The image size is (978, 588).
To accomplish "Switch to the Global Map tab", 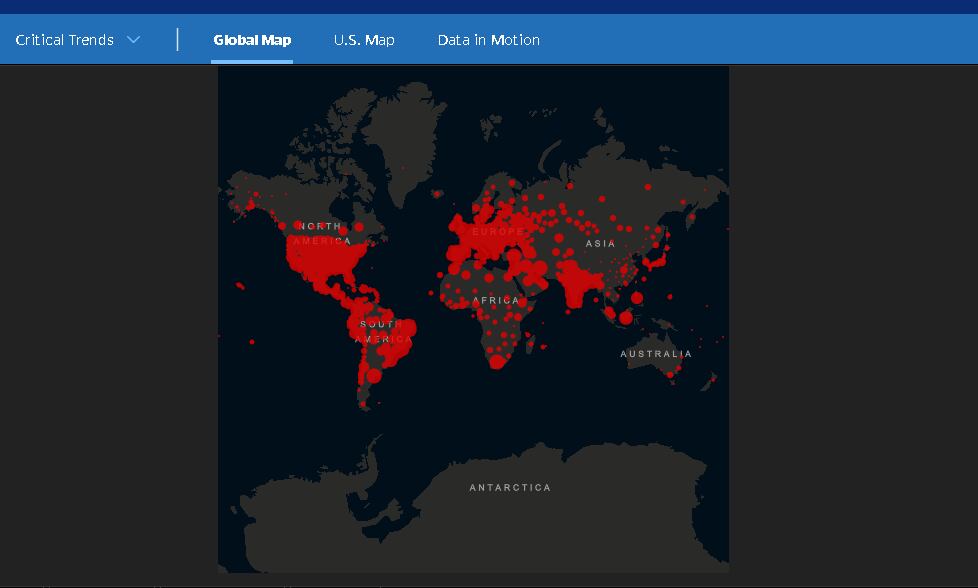I will 252,40.
